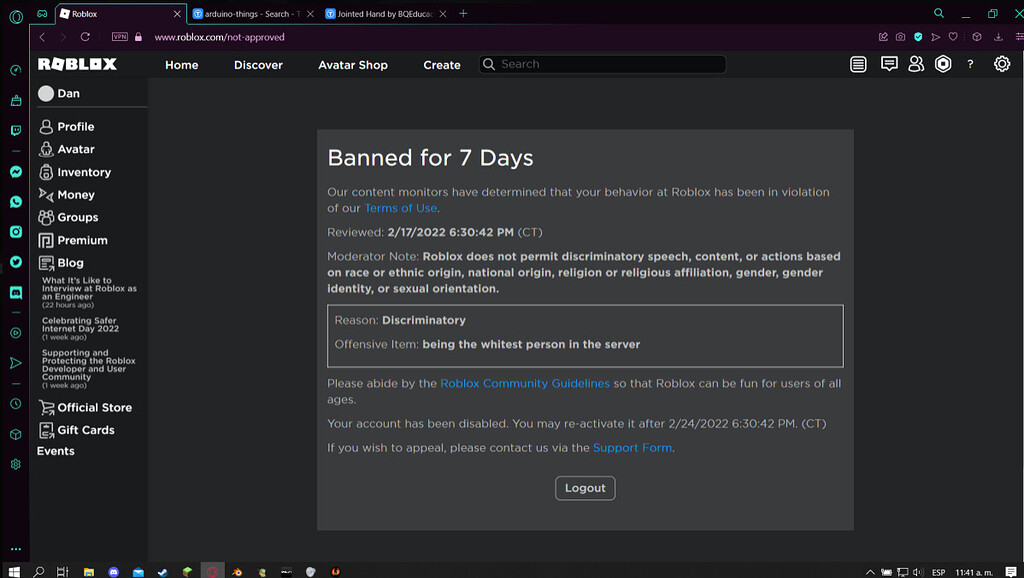Screen dimensions: 1024x578
Task: Open Money from the left sidebar
Action: click(x=66, y=195)
